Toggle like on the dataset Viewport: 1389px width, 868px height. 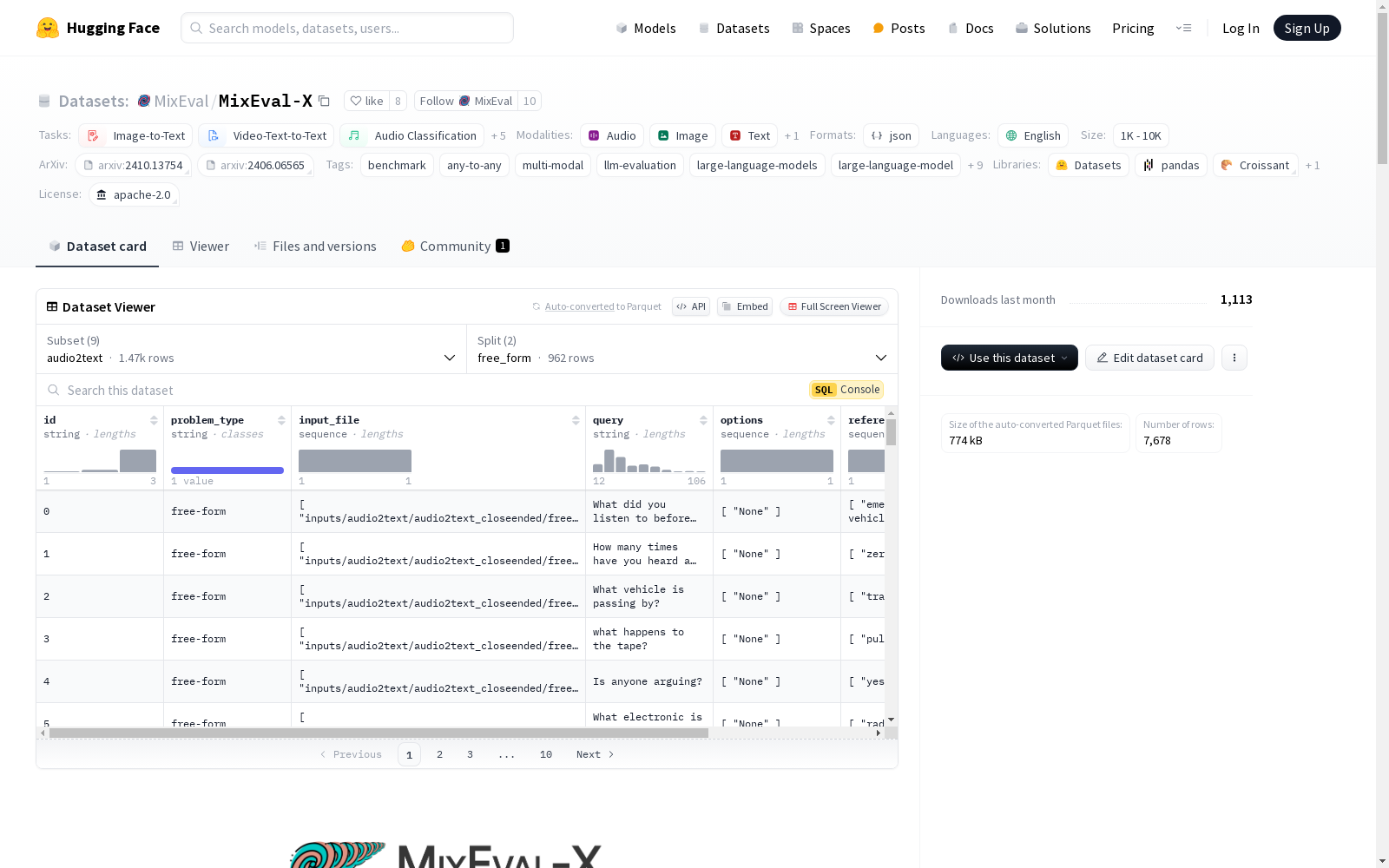click(x=368, y=101)
